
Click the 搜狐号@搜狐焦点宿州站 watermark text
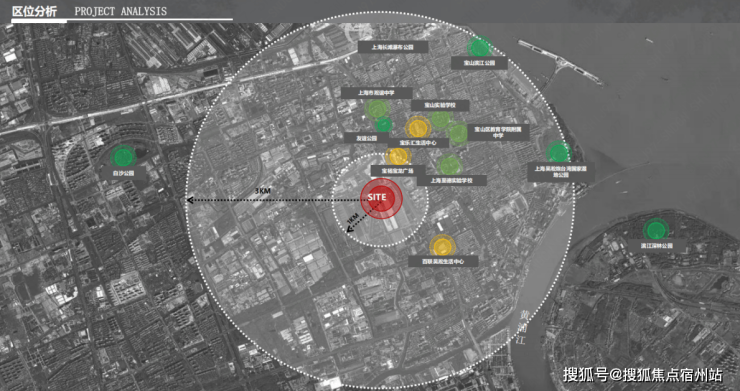(x=642, y=375)
